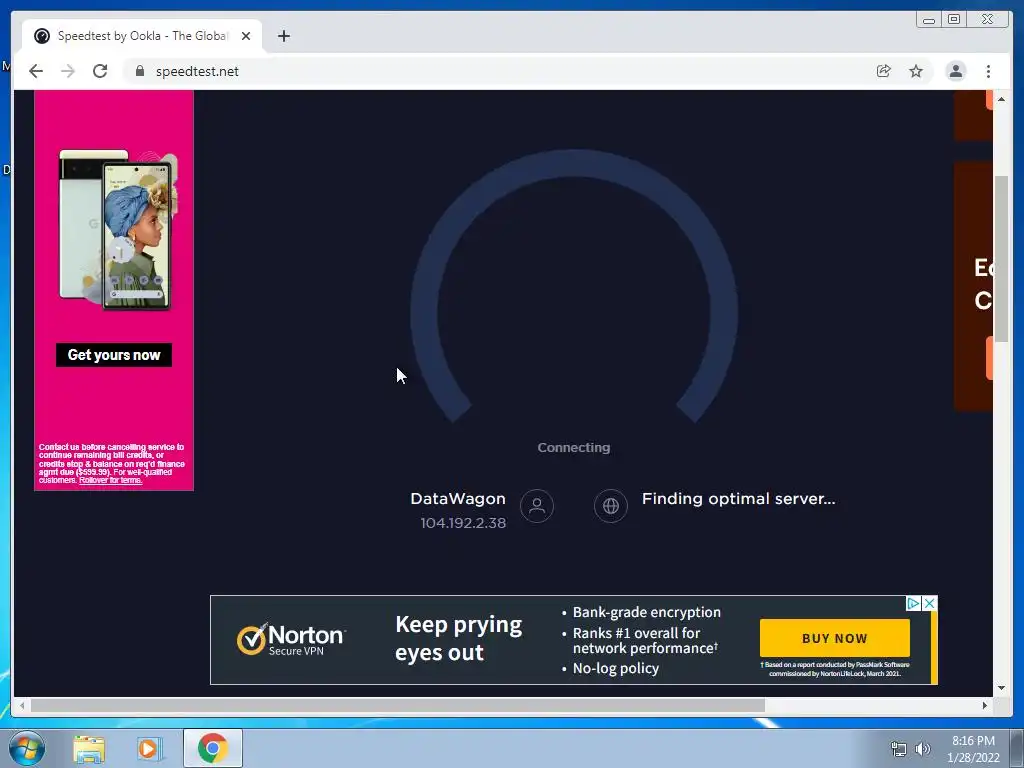Open the Rollover for terms link
1024x768 pixels.
coord(110,480)
